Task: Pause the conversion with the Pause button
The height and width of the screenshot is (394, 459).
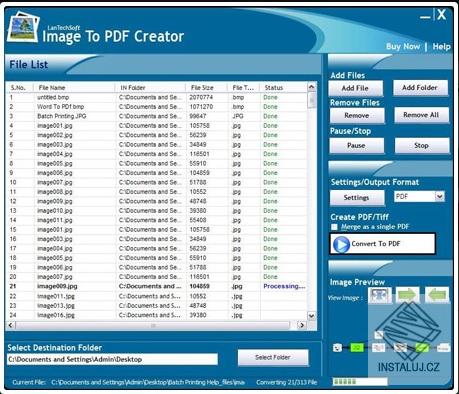Action: (356, 146)
